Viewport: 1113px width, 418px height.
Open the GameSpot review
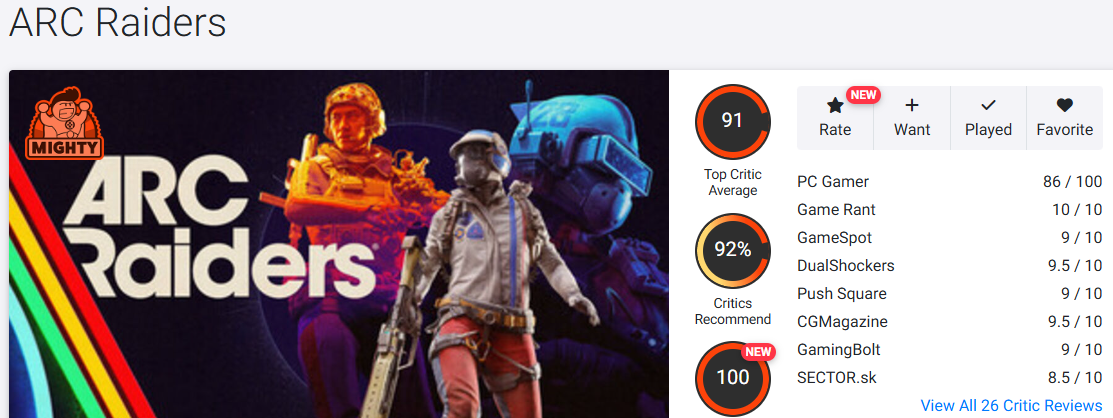pos(834,238)
